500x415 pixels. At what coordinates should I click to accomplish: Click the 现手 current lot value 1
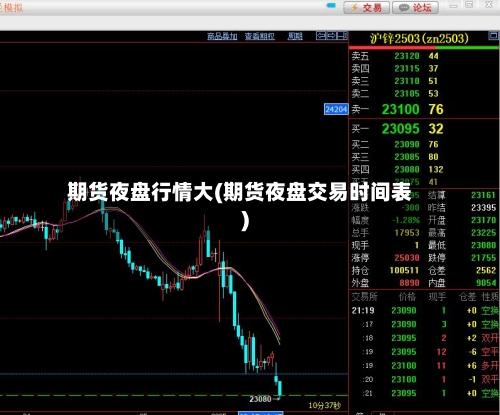tap(417, 245)
